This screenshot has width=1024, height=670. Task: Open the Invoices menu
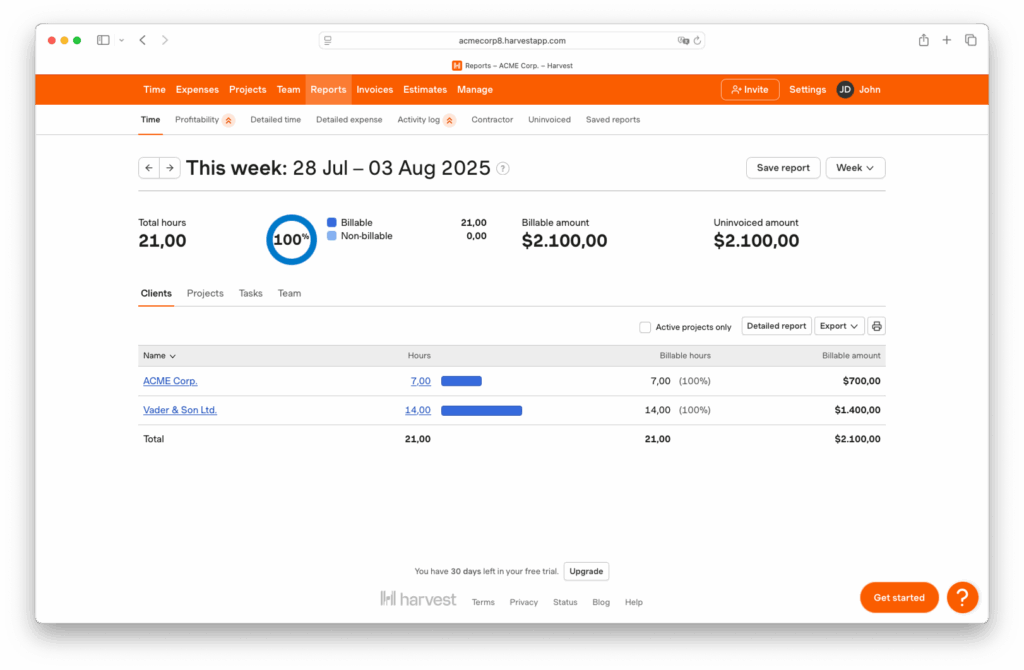coord(375,89)
